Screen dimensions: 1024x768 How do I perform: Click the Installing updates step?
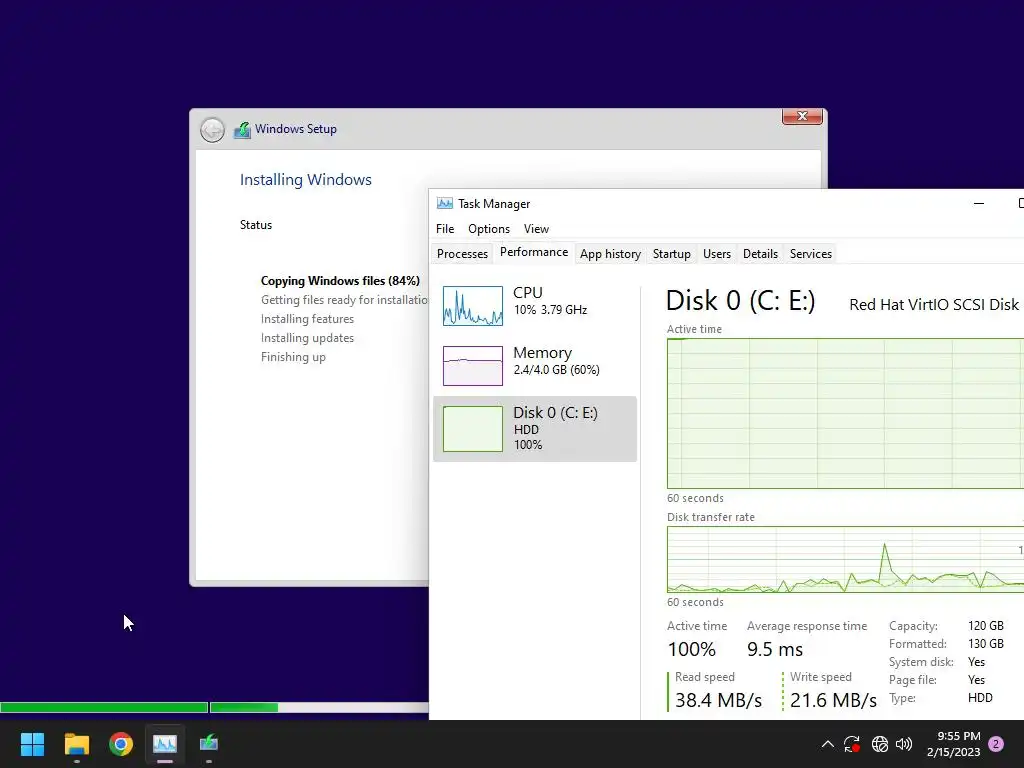(x=307, y=338)
